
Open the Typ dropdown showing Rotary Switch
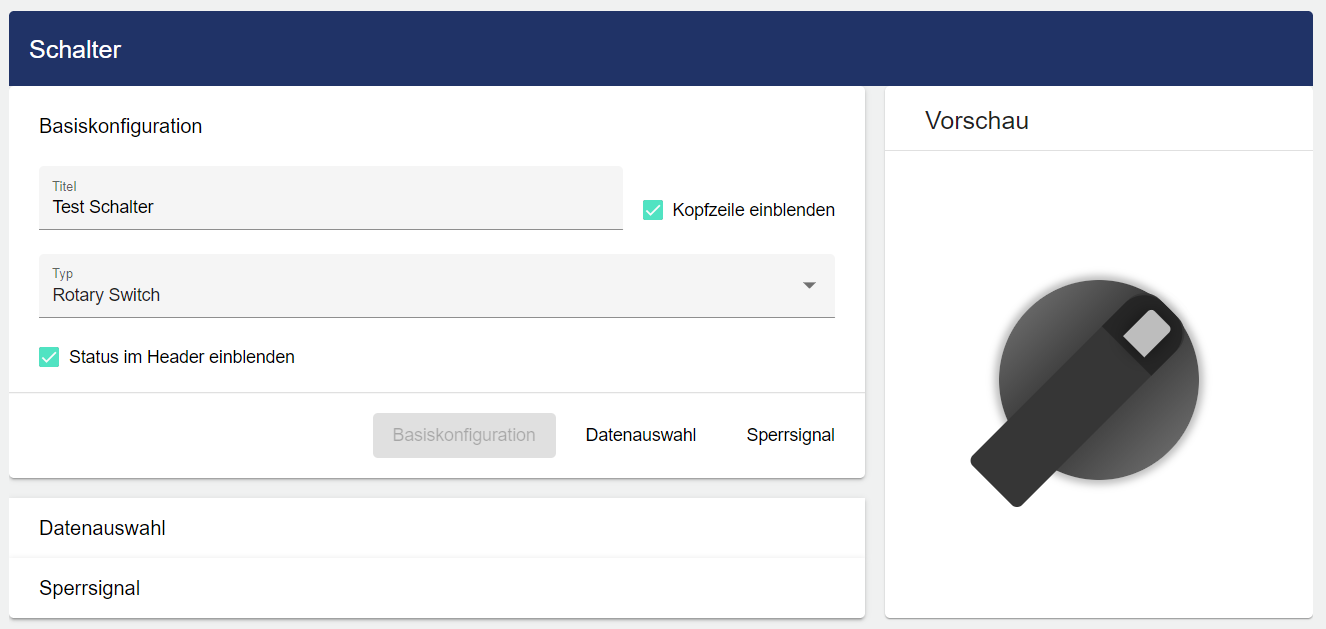click(x=436, y=286)
